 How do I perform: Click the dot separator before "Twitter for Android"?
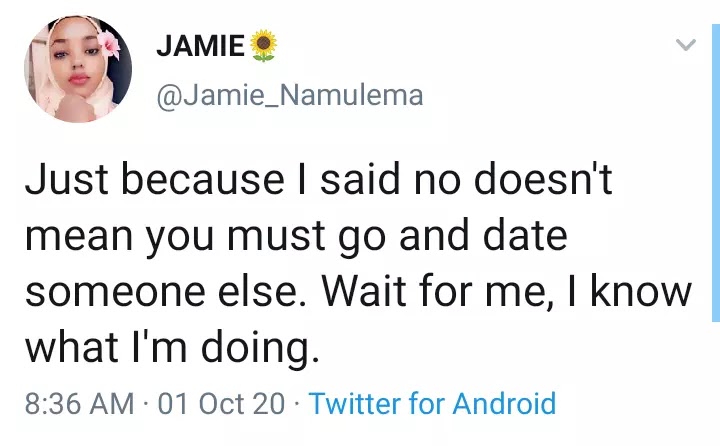(x=298, y=404)
